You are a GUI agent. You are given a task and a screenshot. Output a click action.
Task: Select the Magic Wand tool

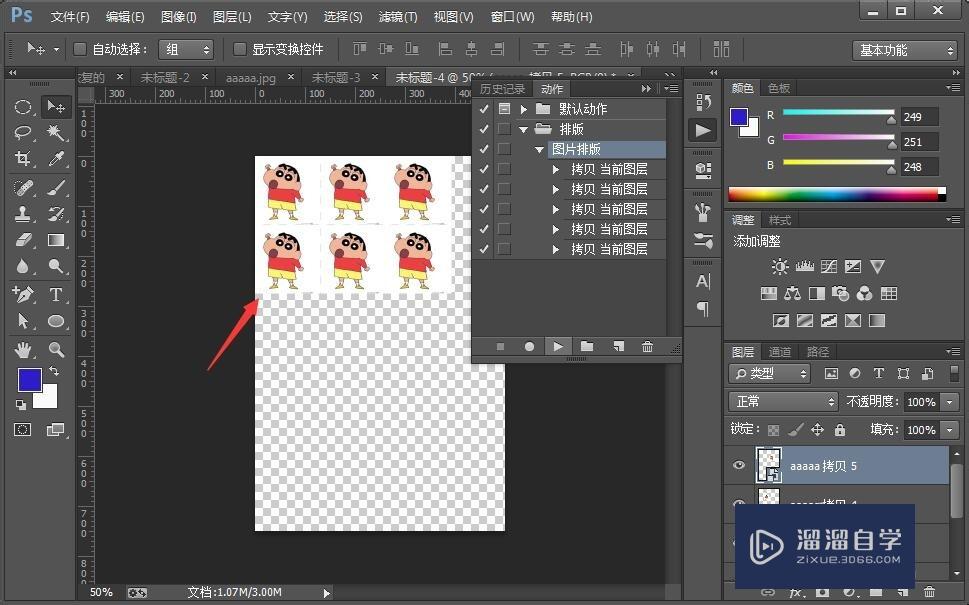(x=56, y=133)
